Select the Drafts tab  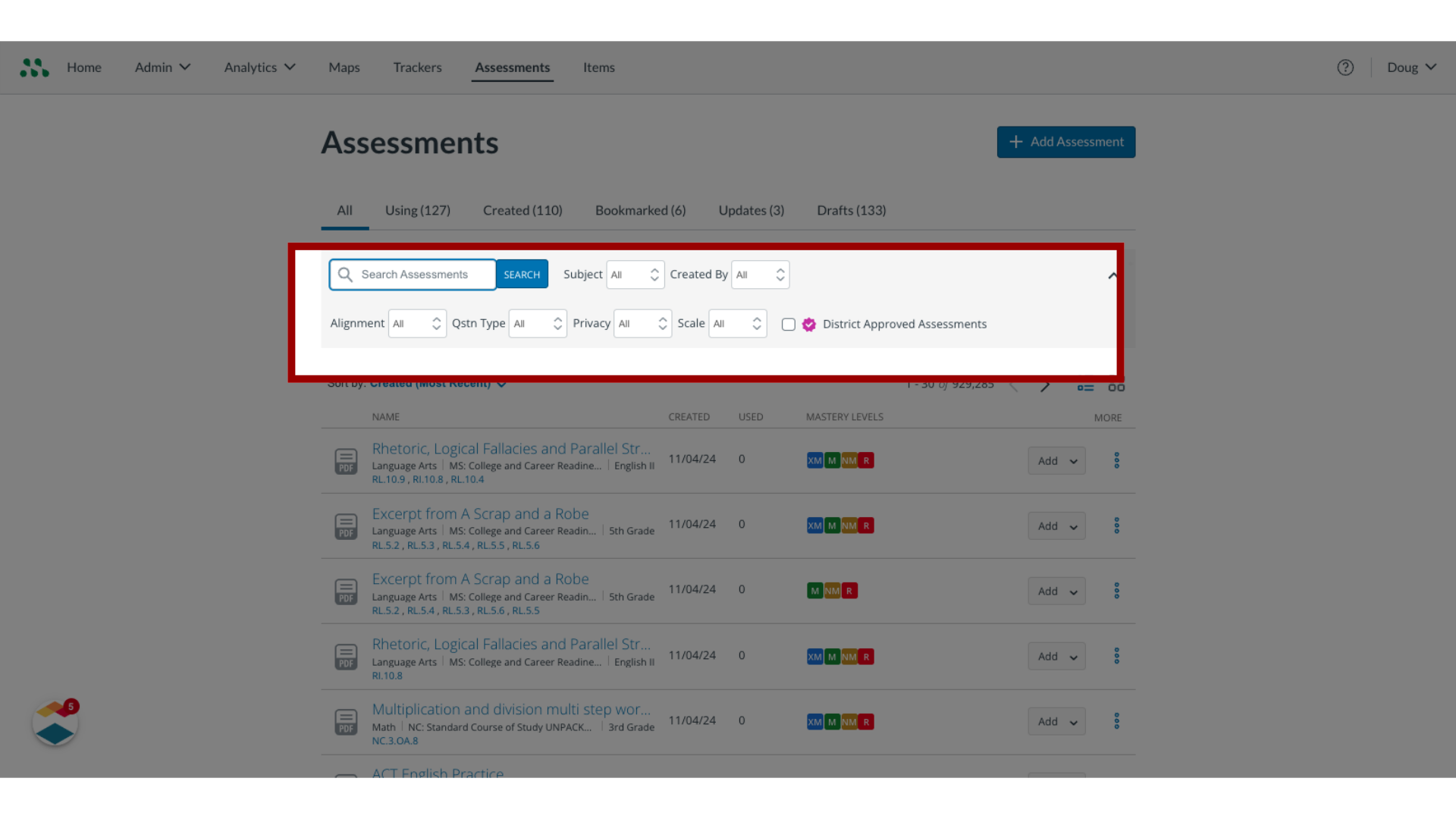(851, 210)
